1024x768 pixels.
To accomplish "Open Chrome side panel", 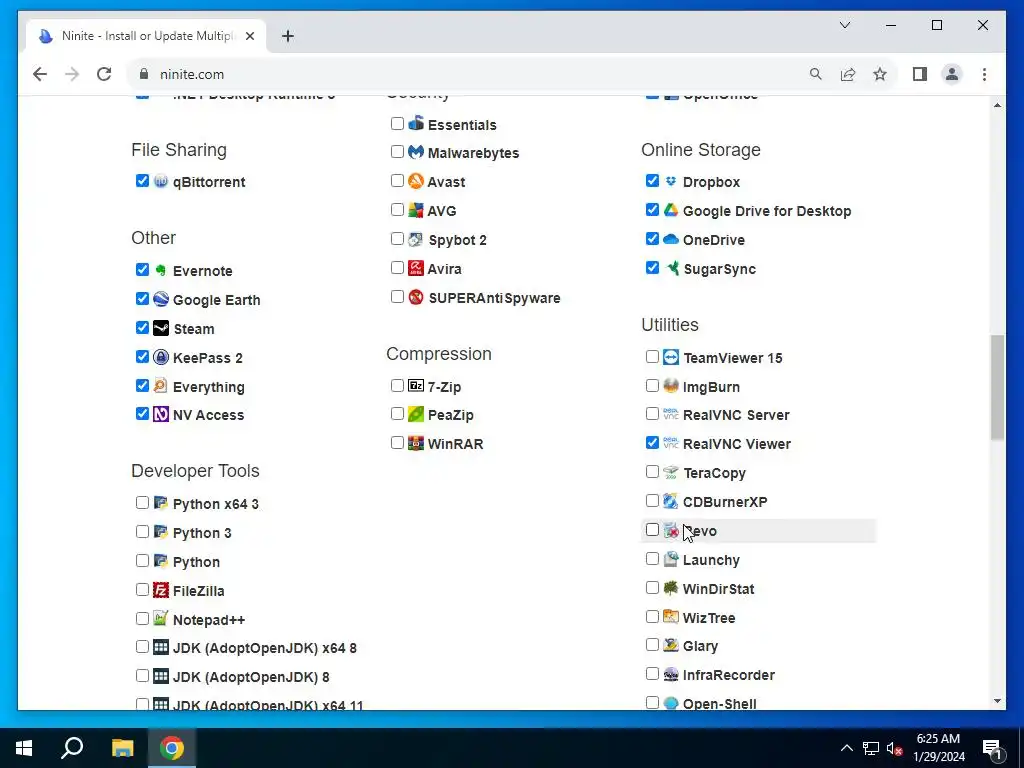I will point(920,74).
